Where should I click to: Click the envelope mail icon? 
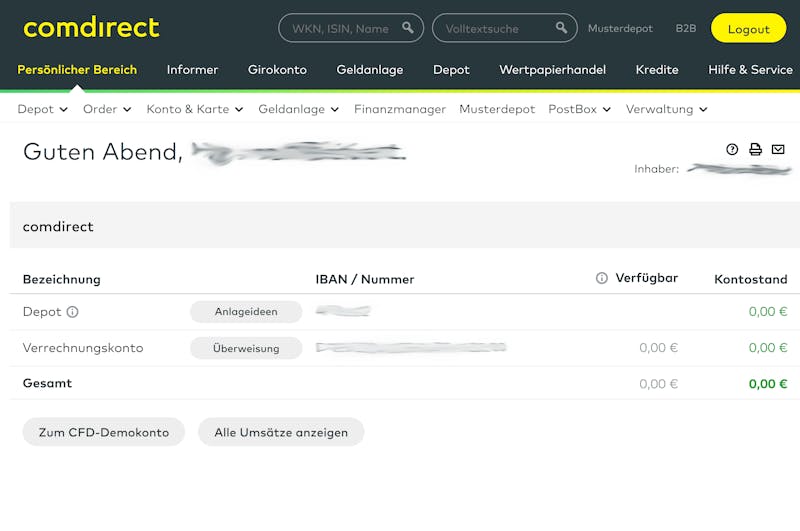click(778, 149)
